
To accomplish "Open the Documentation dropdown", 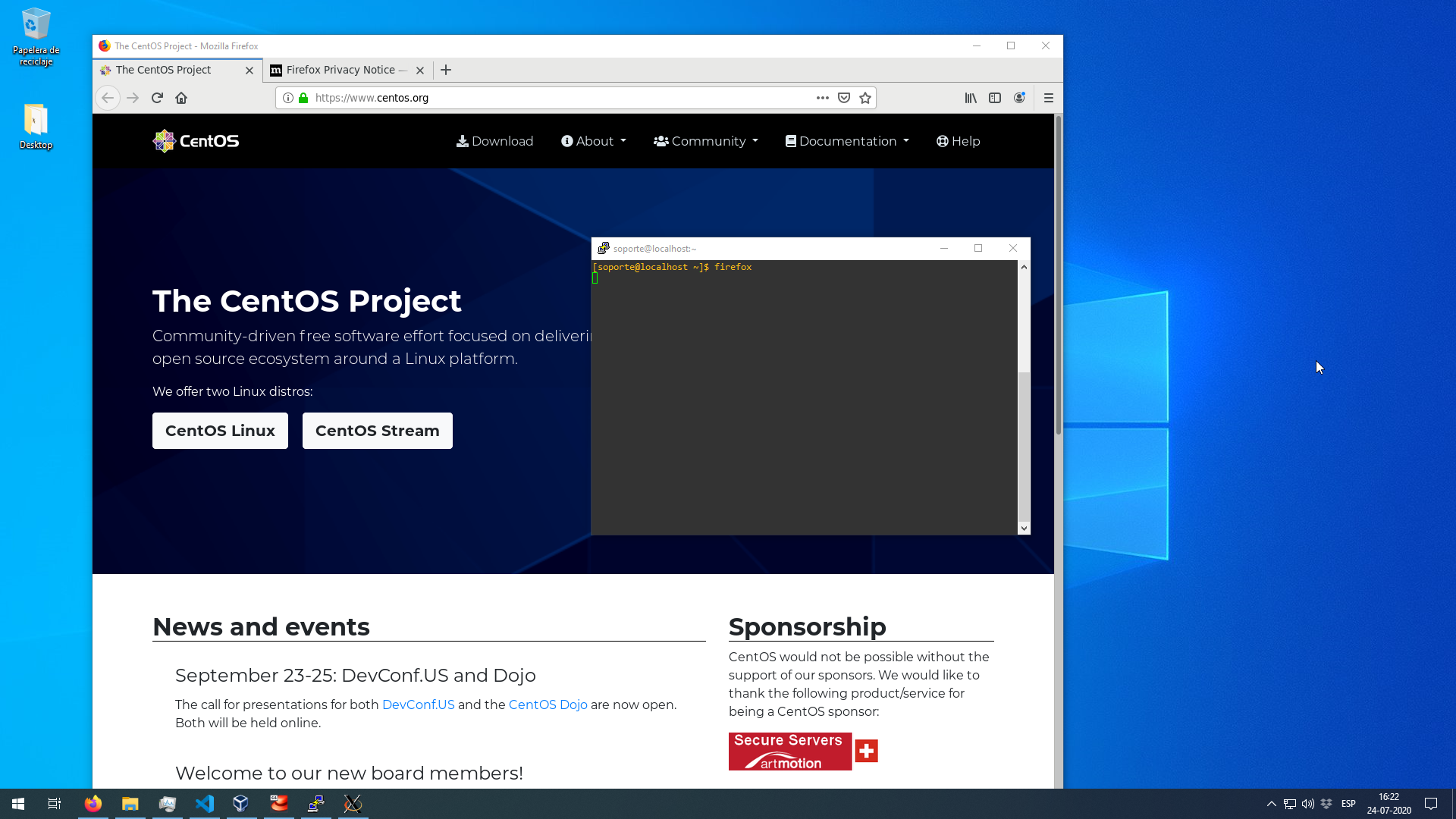I will coord(846,141).
